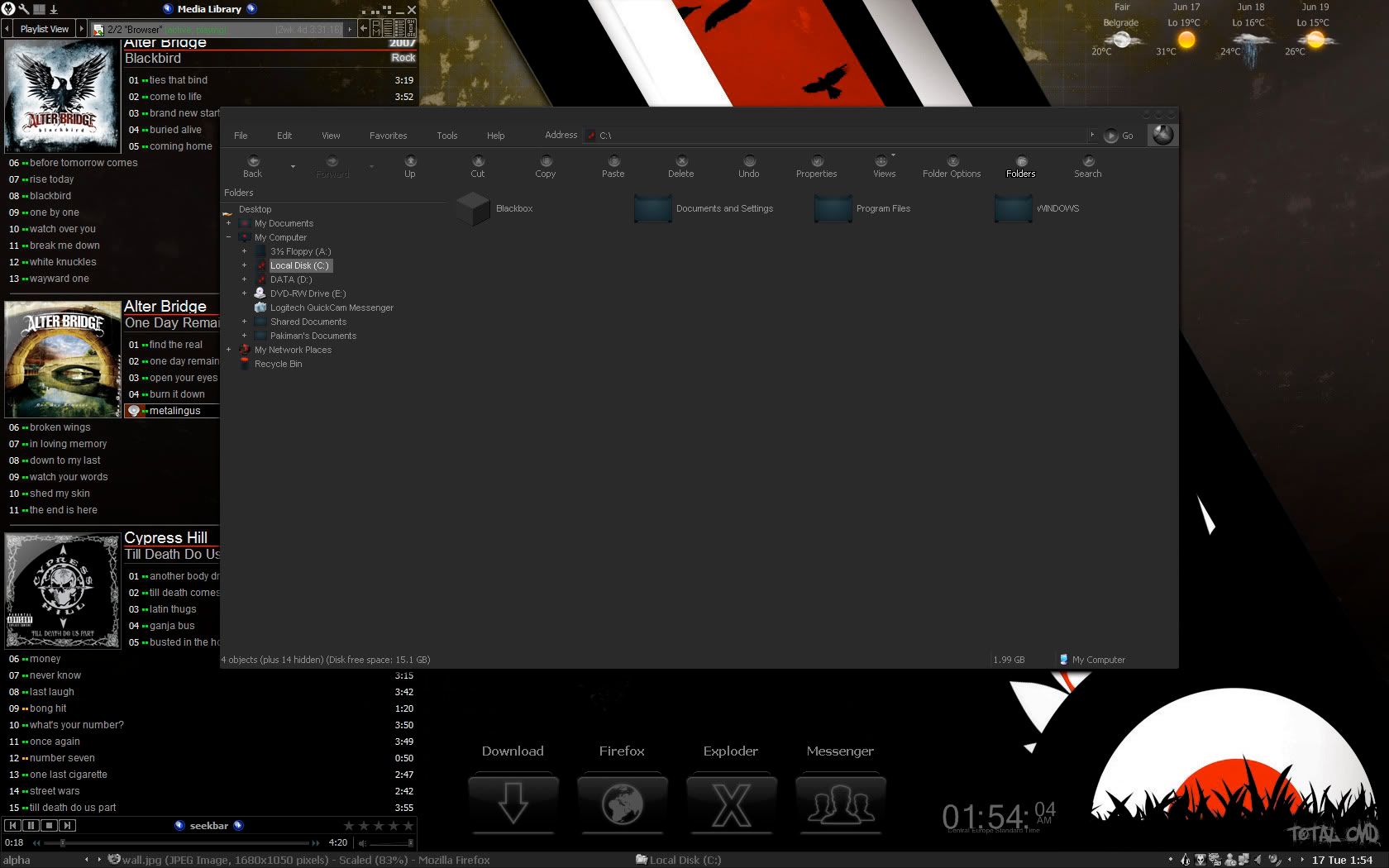The width and height of the screenshot is (1389, 868).
Task: Launch Firefox from the dock
Action: click(622, 803)
